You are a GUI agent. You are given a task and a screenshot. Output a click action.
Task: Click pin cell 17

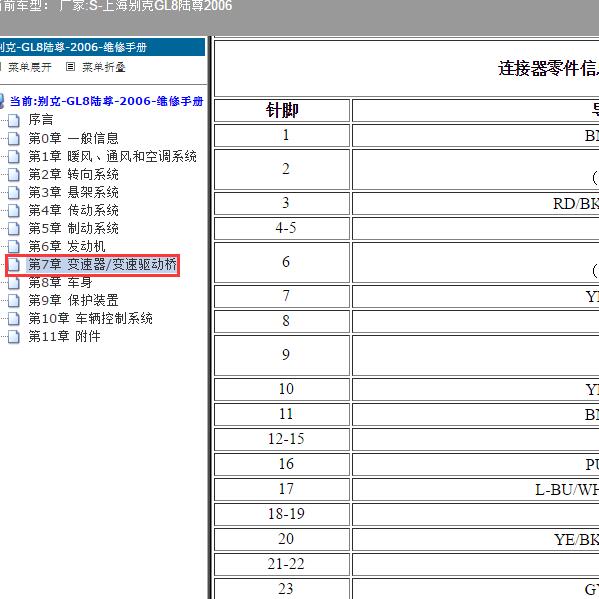tap(282, 489)
